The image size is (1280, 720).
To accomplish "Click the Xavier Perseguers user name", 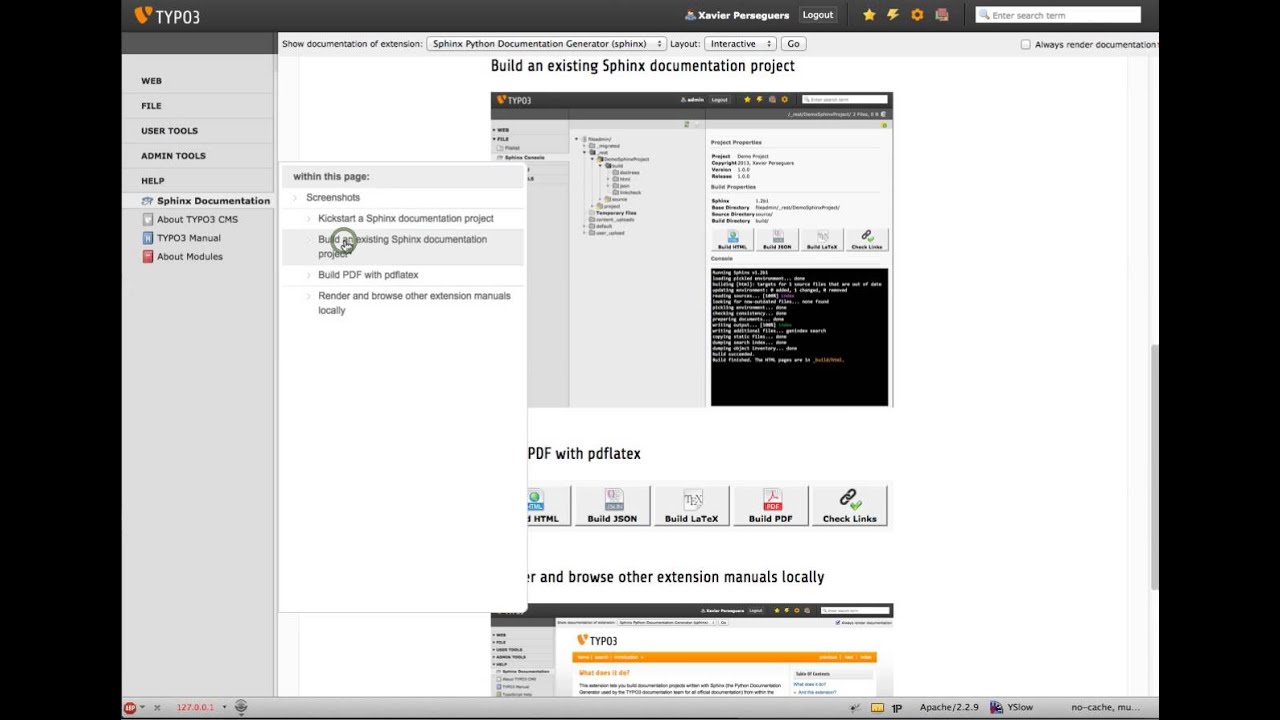I will pyautogui.click(x=743, y=15).
